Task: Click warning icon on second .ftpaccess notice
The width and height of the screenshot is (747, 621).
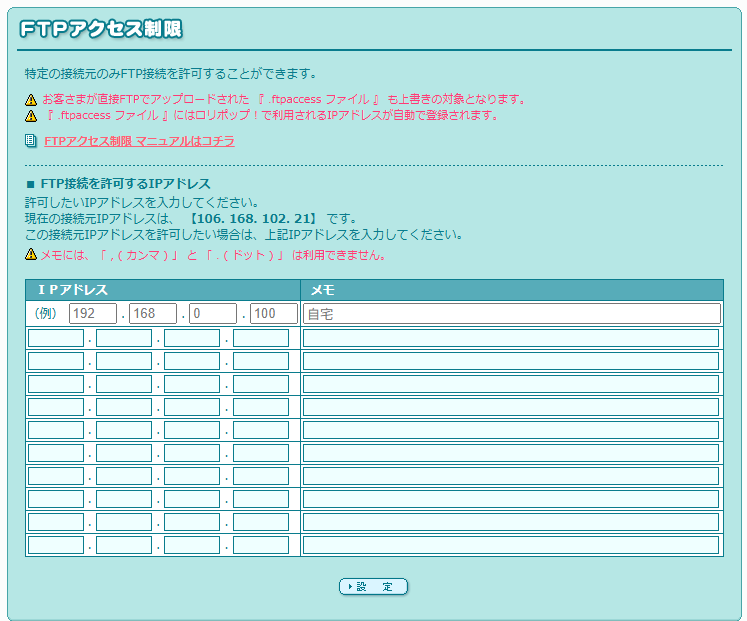Action: [30, 115]
